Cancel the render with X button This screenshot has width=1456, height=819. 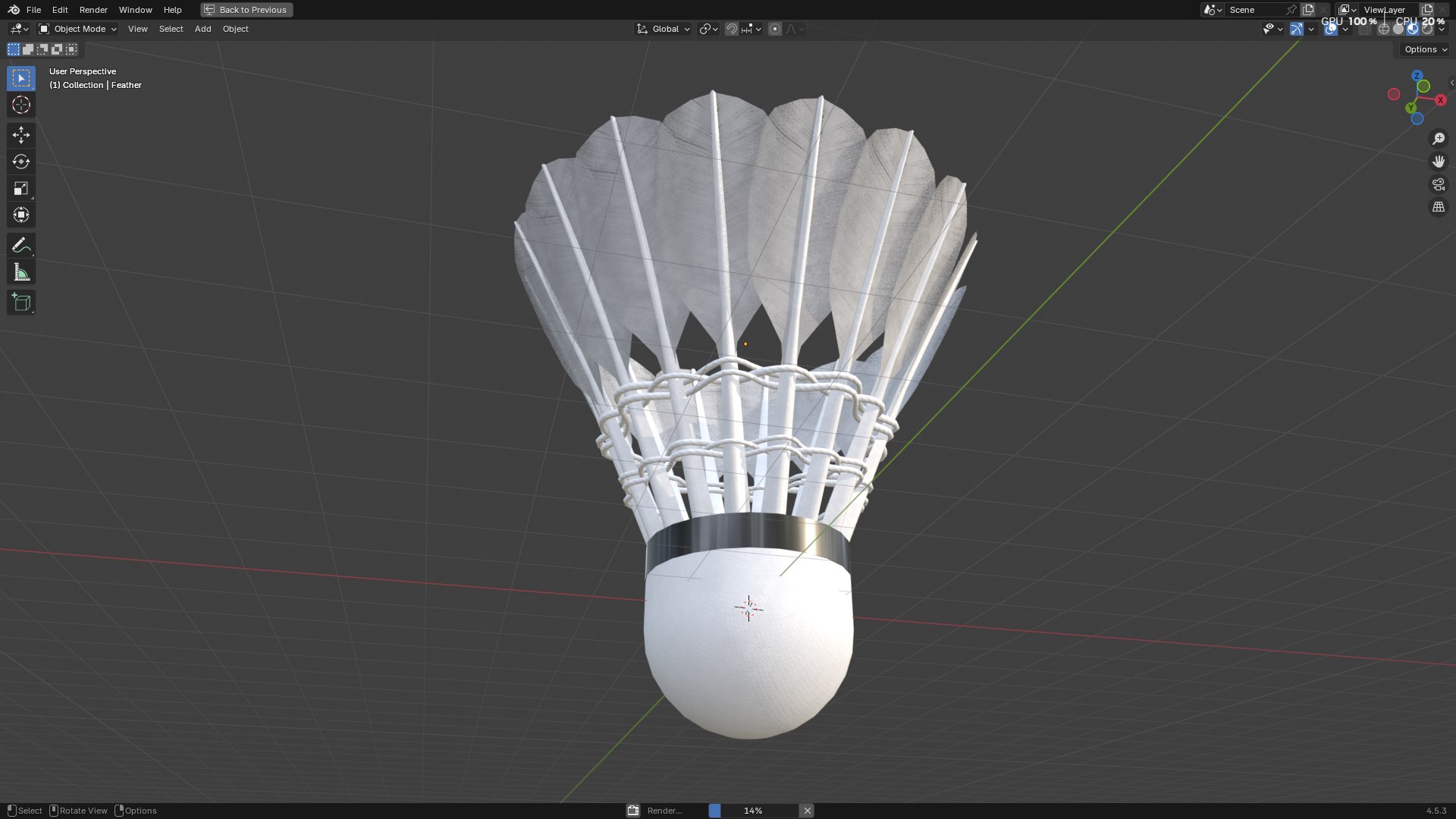pyautogui.click(x=807, y=811)
